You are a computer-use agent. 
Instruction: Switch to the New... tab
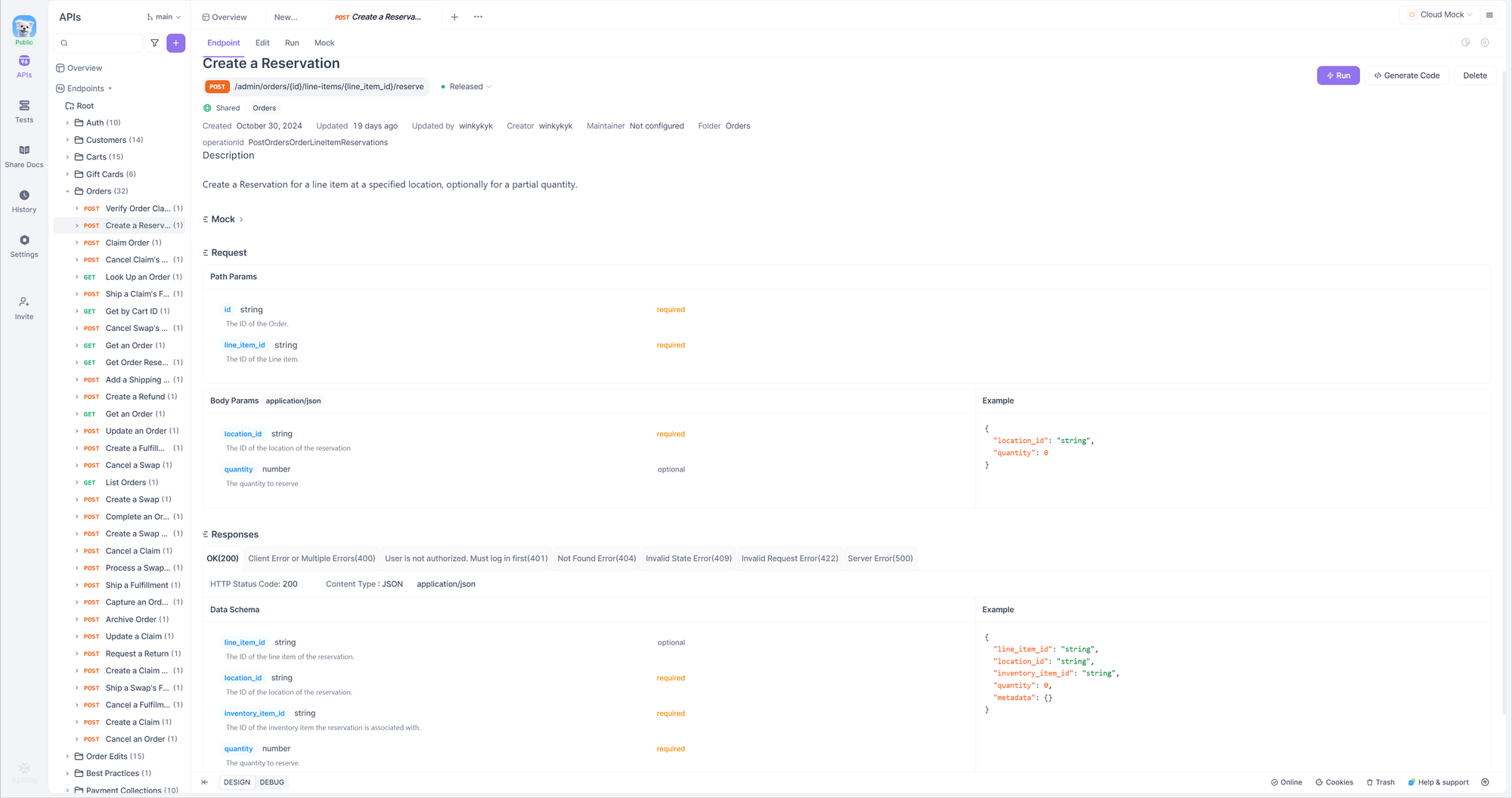[286, 17]
